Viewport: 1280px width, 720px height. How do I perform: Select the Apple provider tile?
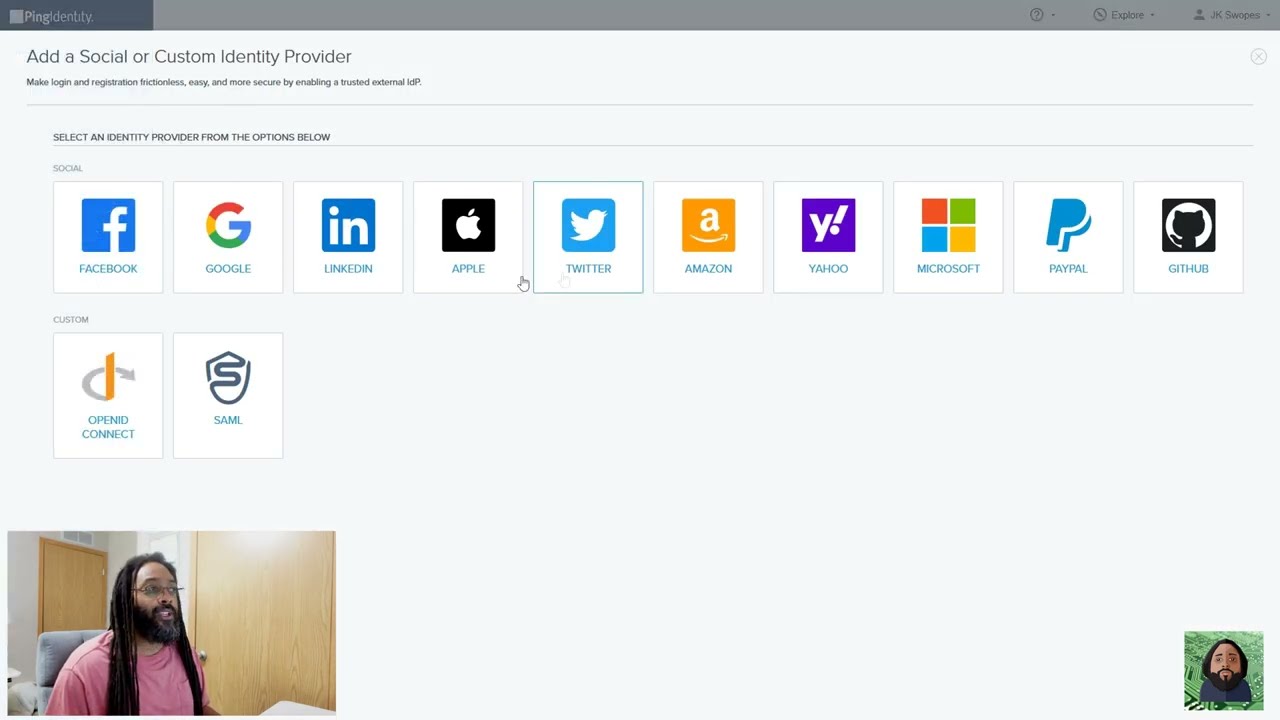point(468,237)
